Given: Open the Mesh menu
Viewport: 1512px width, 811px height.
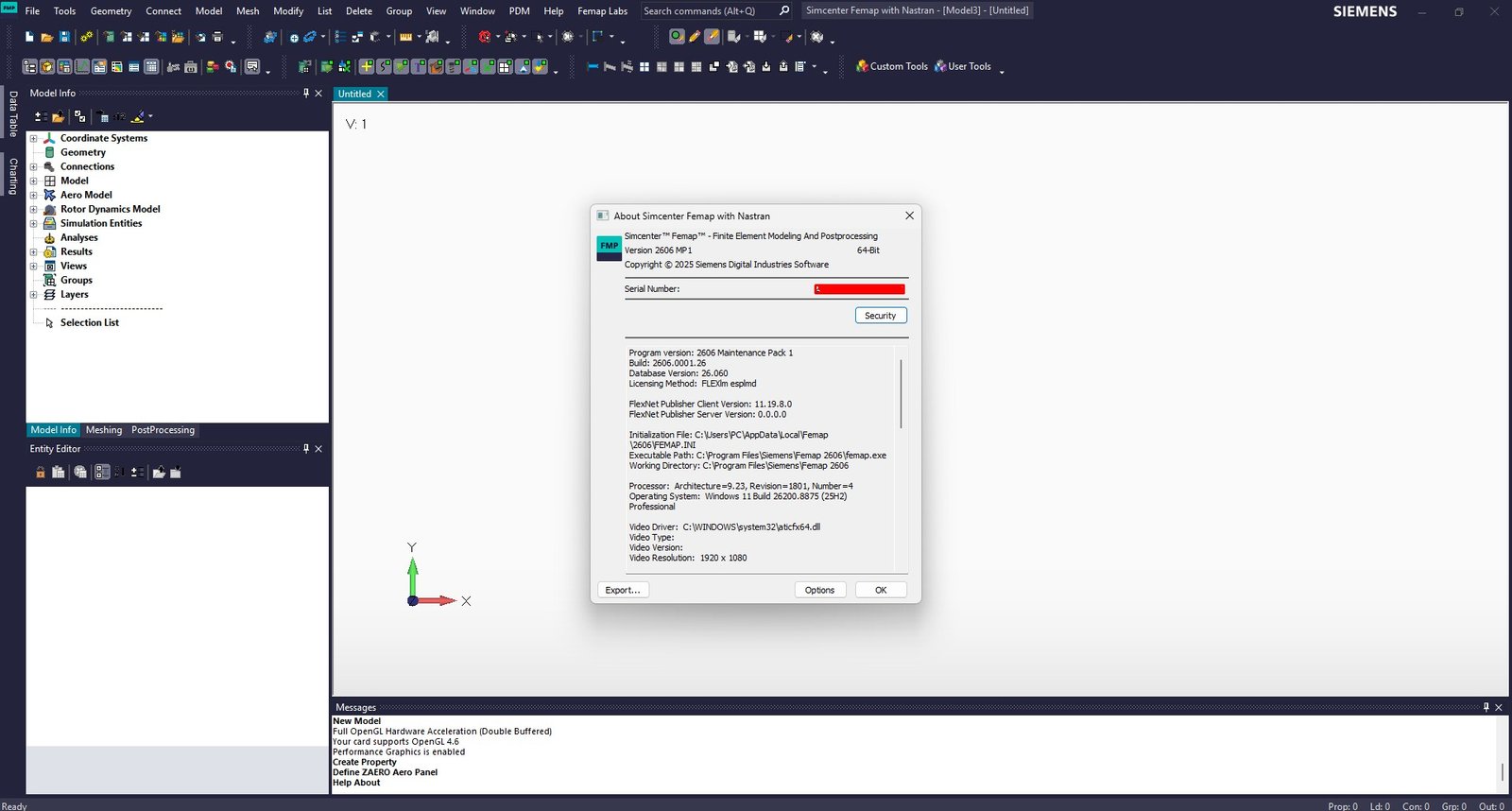Looking at the screenshot, I should tap(248, 11).
